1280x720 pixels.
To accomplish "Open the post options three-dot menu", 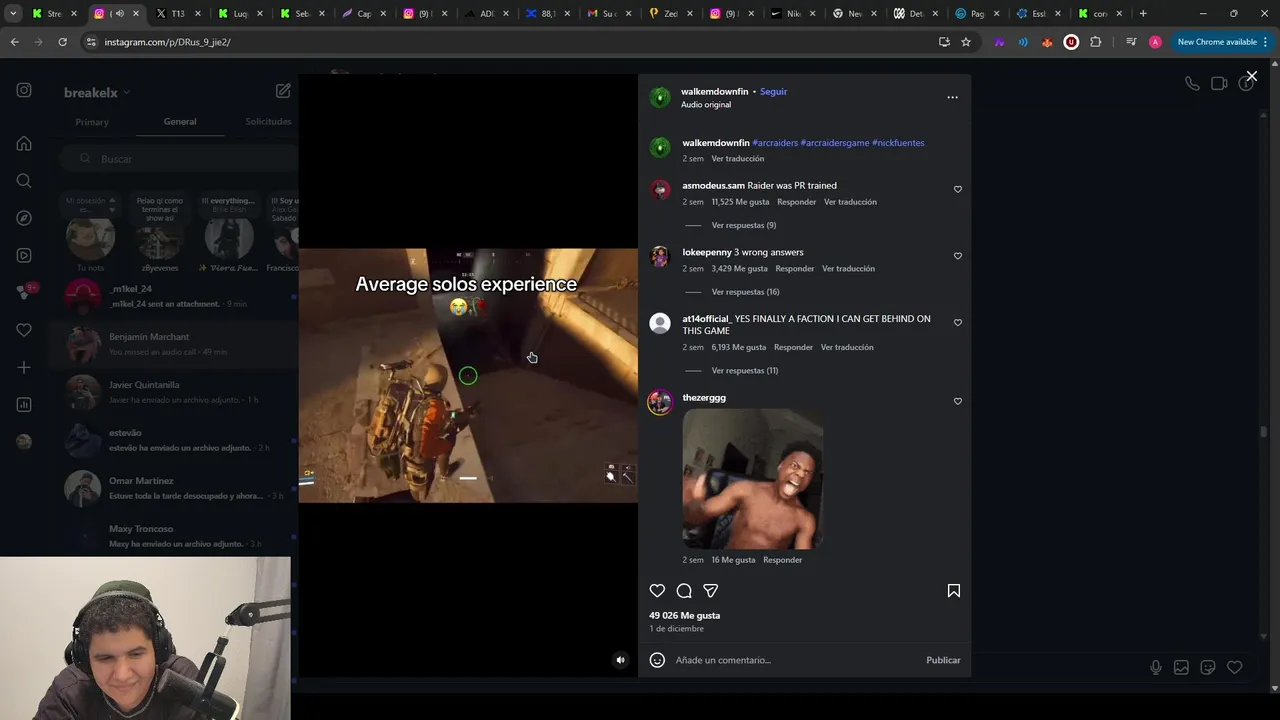I will coord(952,97).
